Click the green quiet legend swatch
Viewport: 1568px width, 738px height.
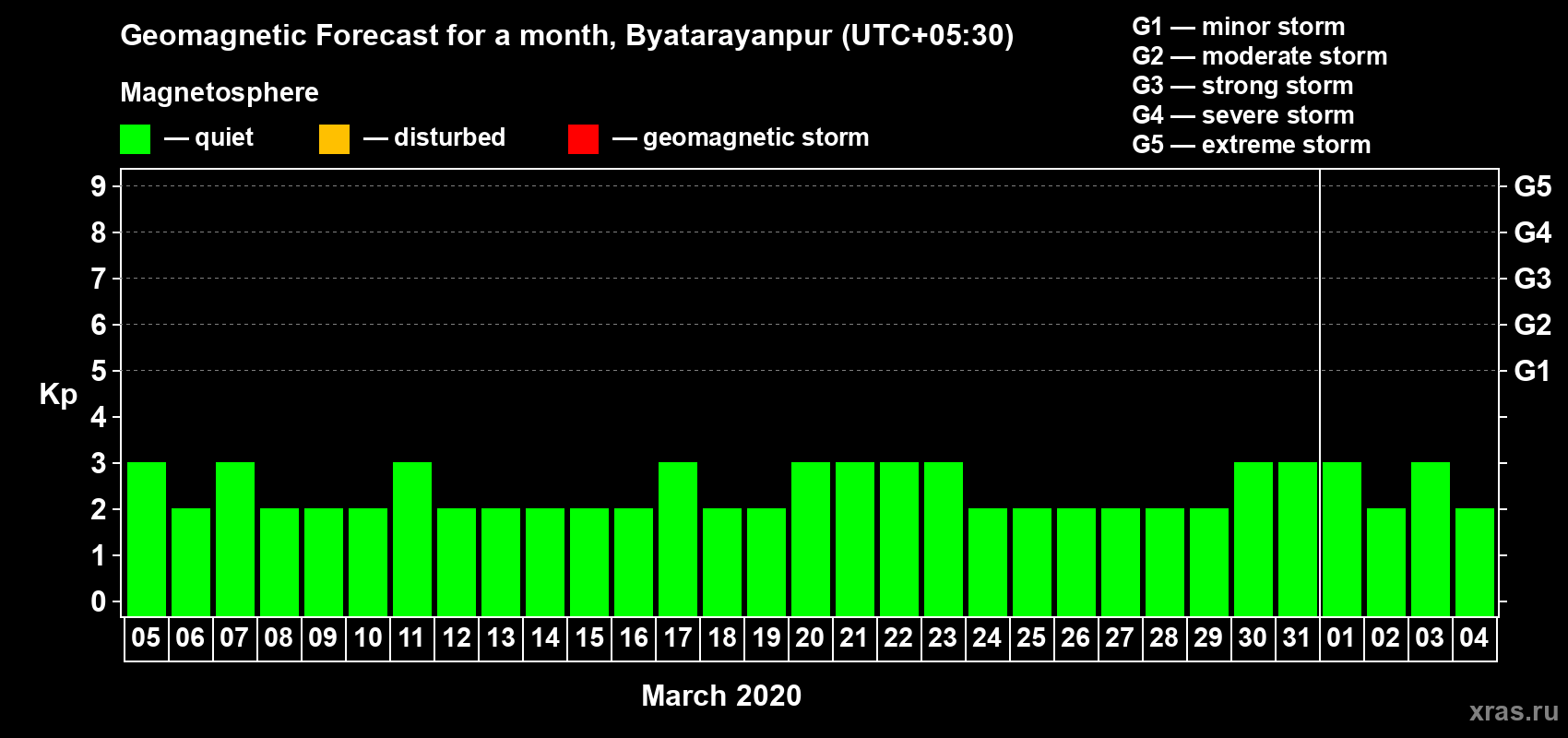[x=135, y=139]
